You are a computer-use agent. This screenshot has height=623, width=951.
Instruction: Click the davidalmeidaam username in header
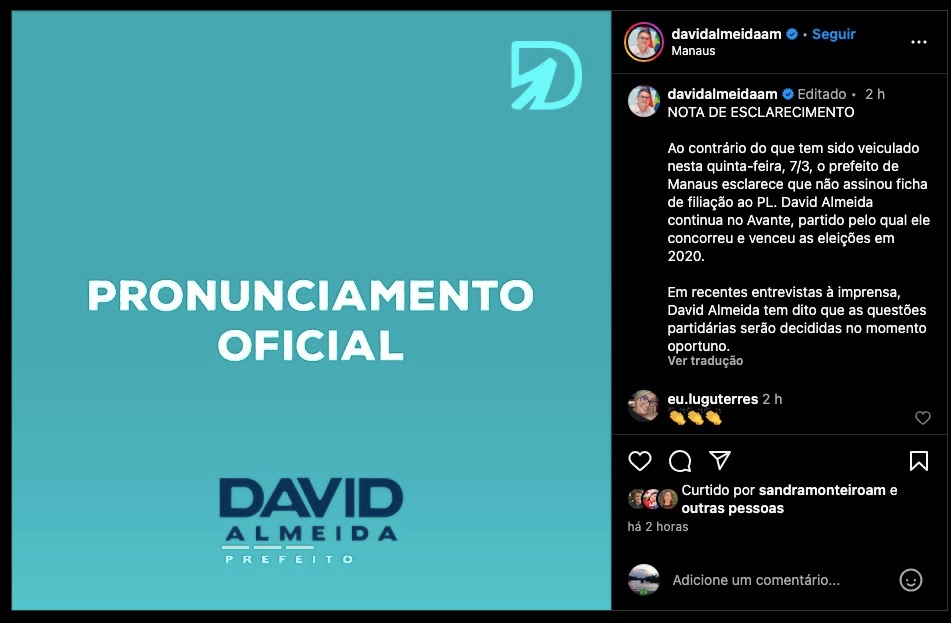726,34
